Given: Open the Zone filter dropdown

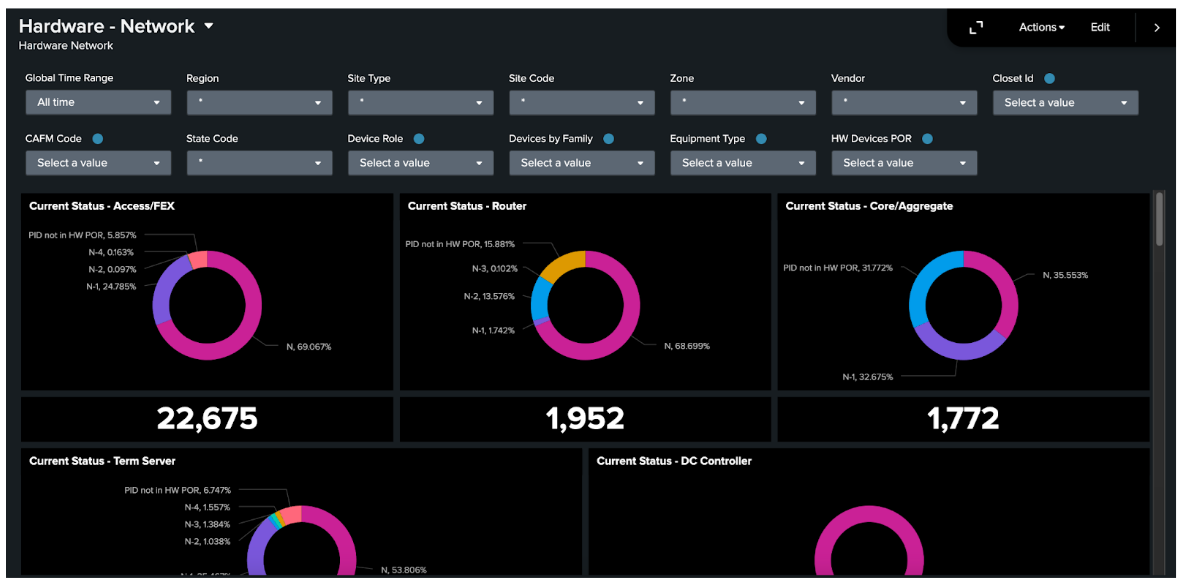Looking at the screenshot, I should point(742,102).
